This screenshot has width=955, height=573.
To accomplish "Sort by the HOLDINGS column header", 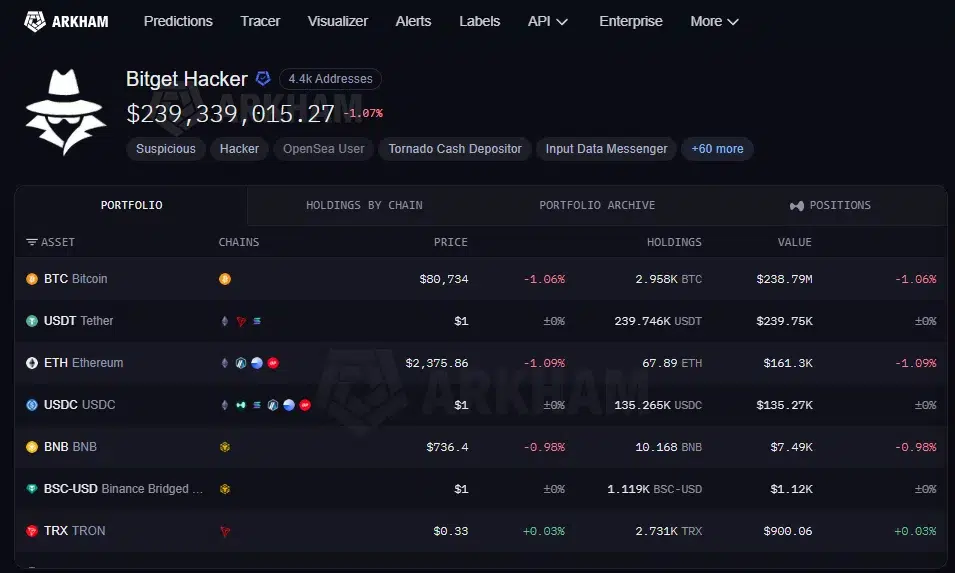I will [674, 242].
